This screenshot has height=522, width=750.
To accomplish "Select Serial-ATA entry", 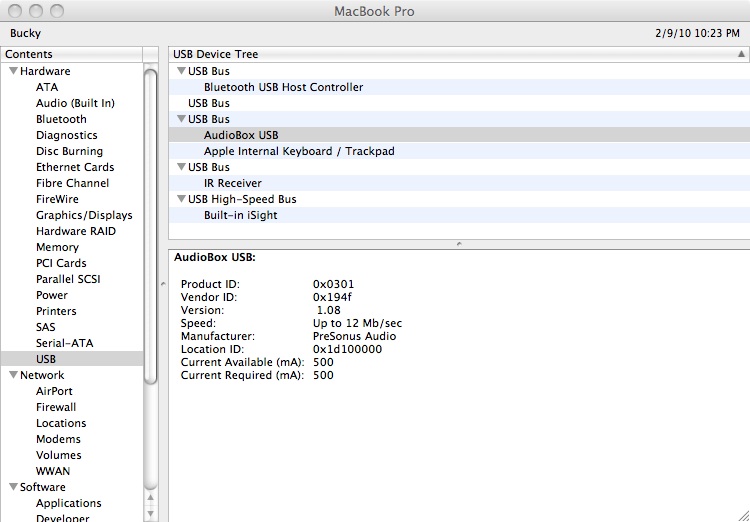I will coord(65,343).
